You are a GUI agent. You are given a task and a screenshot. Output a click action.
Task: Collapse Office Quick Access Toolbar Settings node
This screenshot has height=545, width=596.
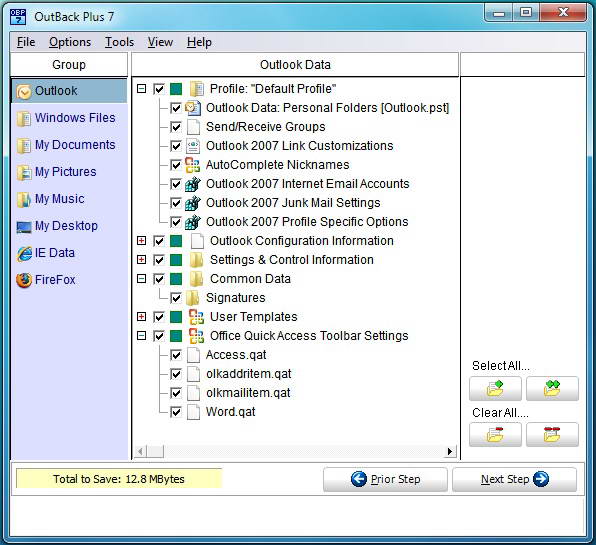point(141,336)
